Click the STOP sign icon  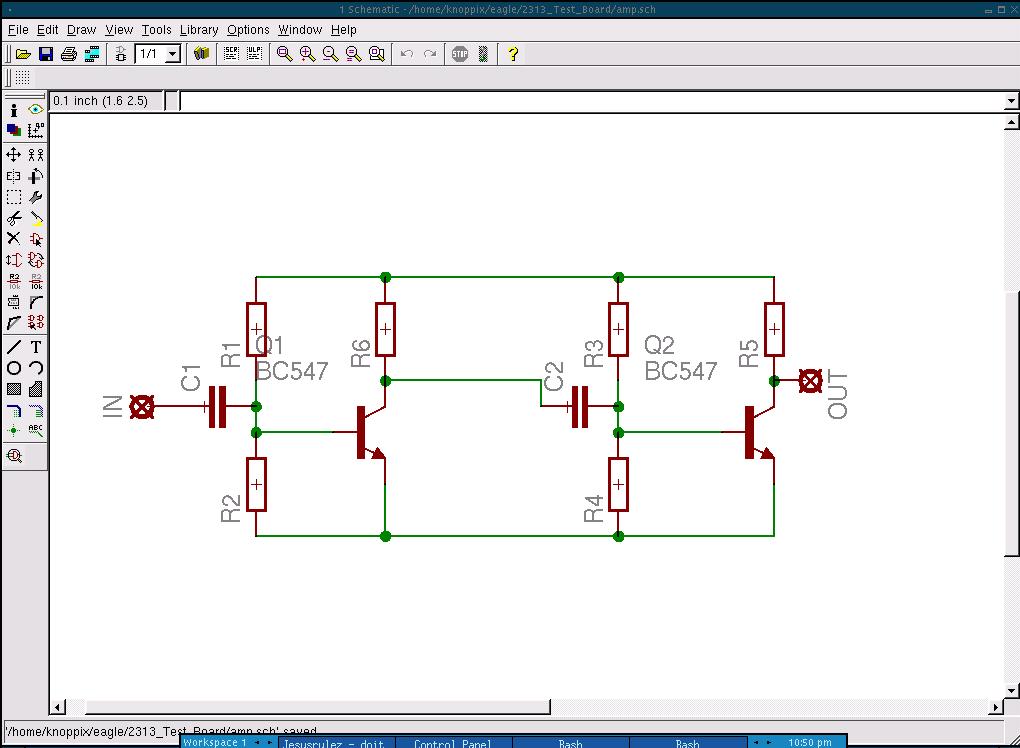(460, 54)
